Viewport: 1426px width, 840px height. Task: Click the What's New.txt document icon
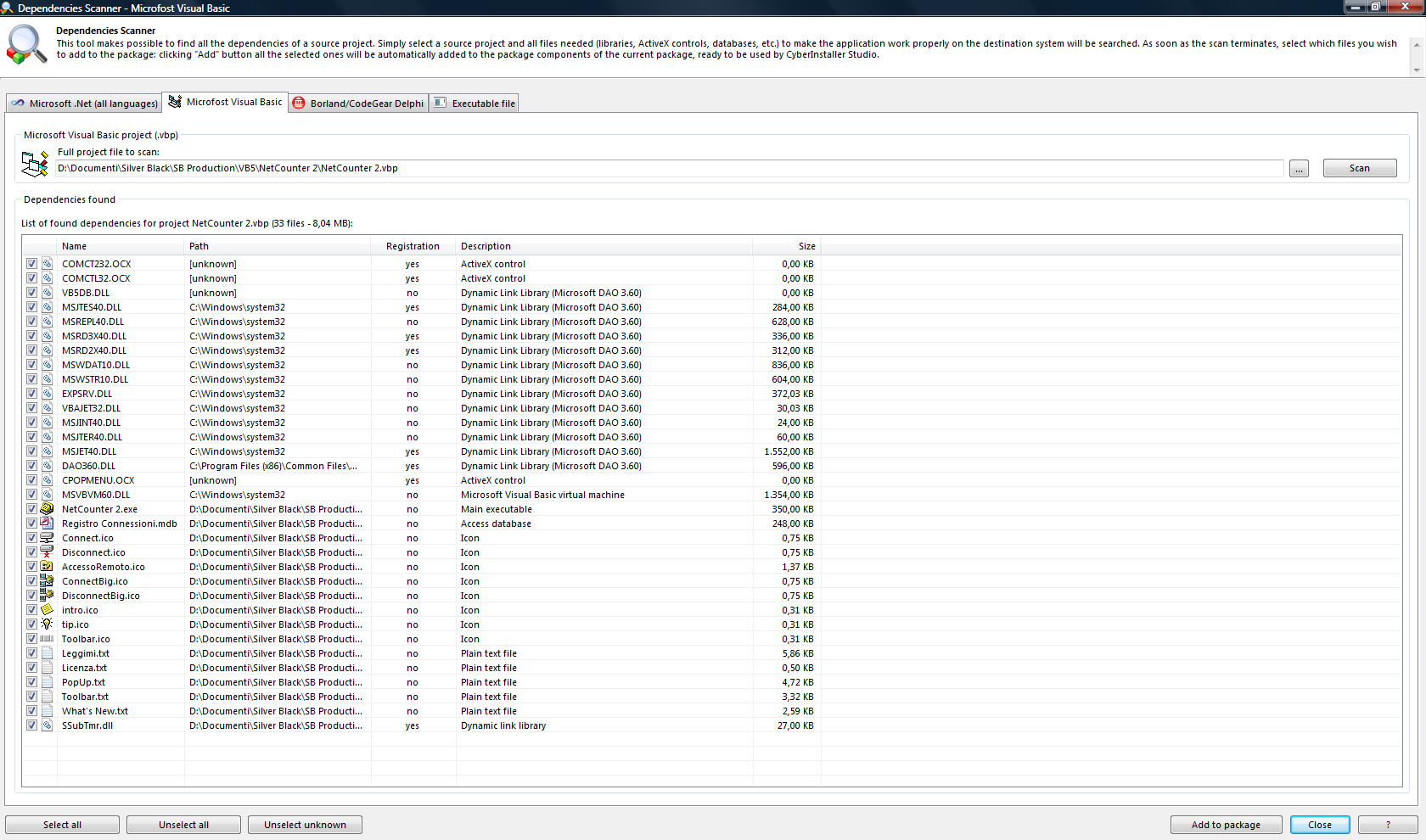pos(47,711)
